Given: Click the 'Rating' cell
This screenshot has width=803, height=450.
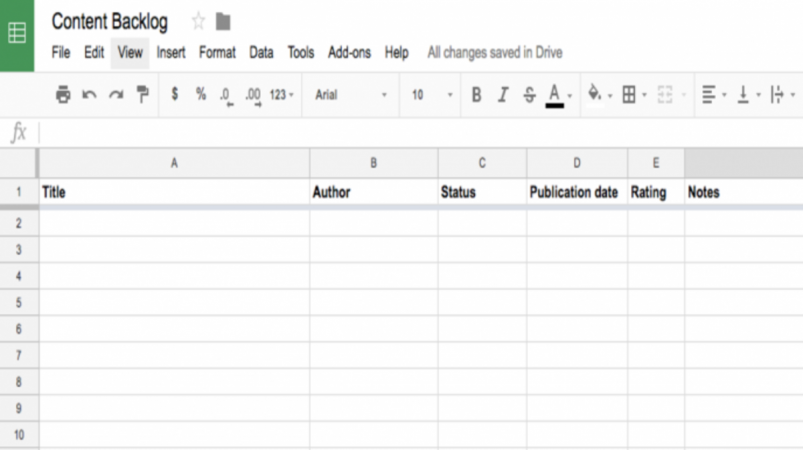Looking at the screenshot, I should point(656,192).
